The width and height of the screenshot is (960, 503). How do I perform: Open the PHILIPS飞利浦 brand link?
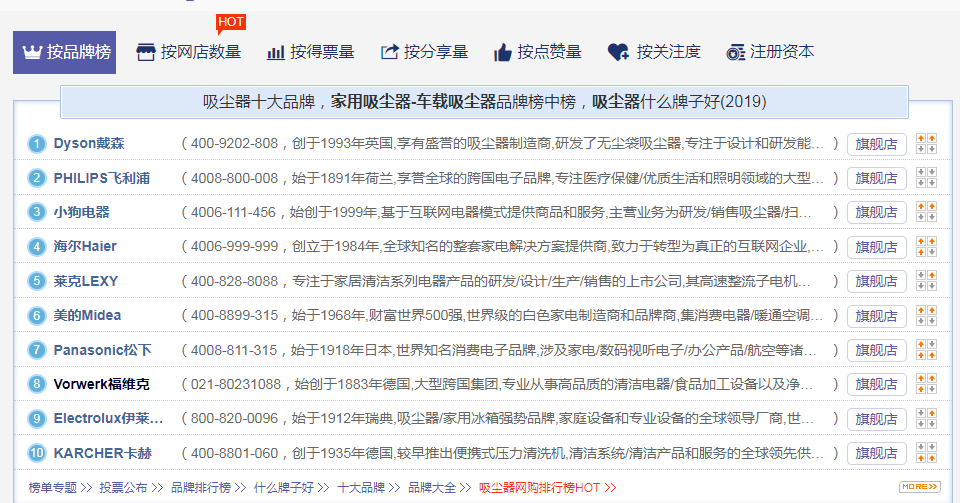102,178
